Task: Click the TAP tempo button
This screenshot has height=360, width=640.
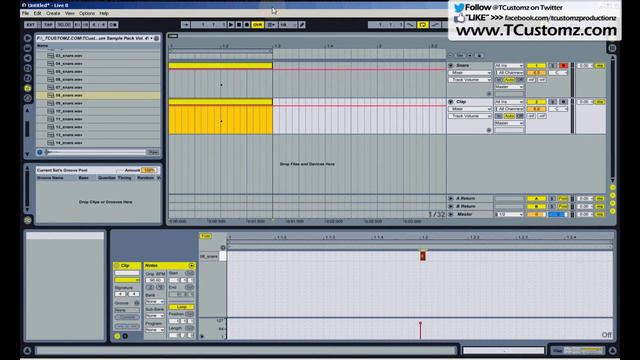Action: tap(48, 25)
